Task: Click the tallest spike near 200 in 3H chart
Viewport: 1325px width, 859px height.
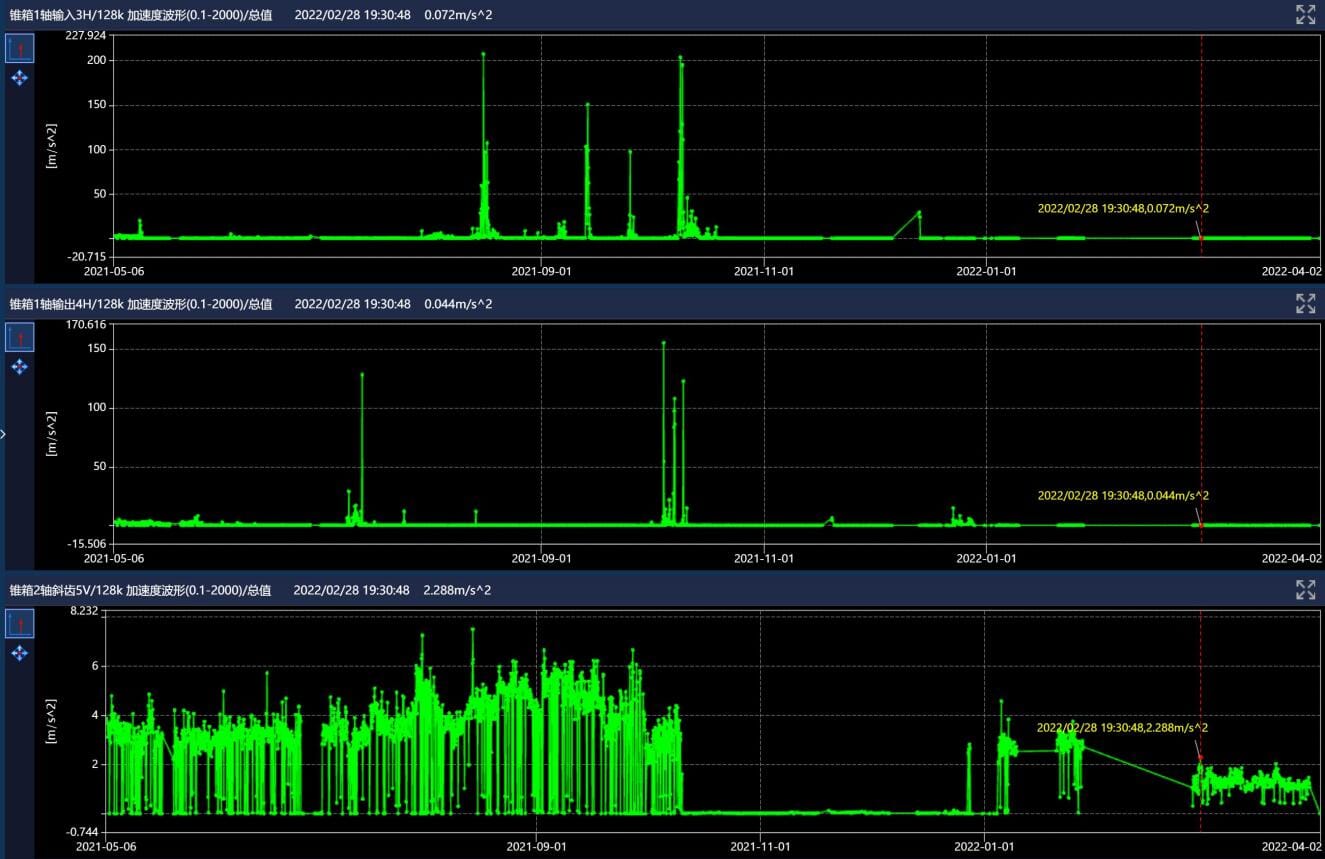Action: point(483,54)
